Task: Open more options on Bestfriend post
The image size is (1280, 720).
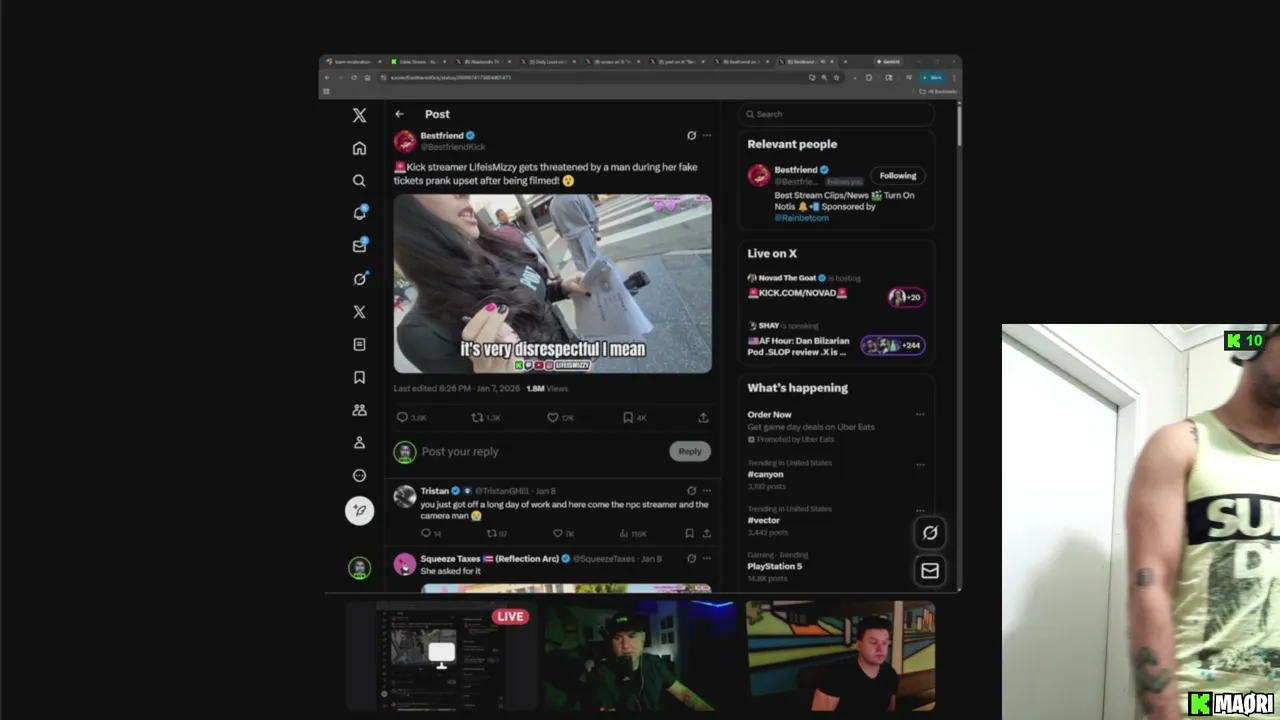Action: tap(707, 135)
